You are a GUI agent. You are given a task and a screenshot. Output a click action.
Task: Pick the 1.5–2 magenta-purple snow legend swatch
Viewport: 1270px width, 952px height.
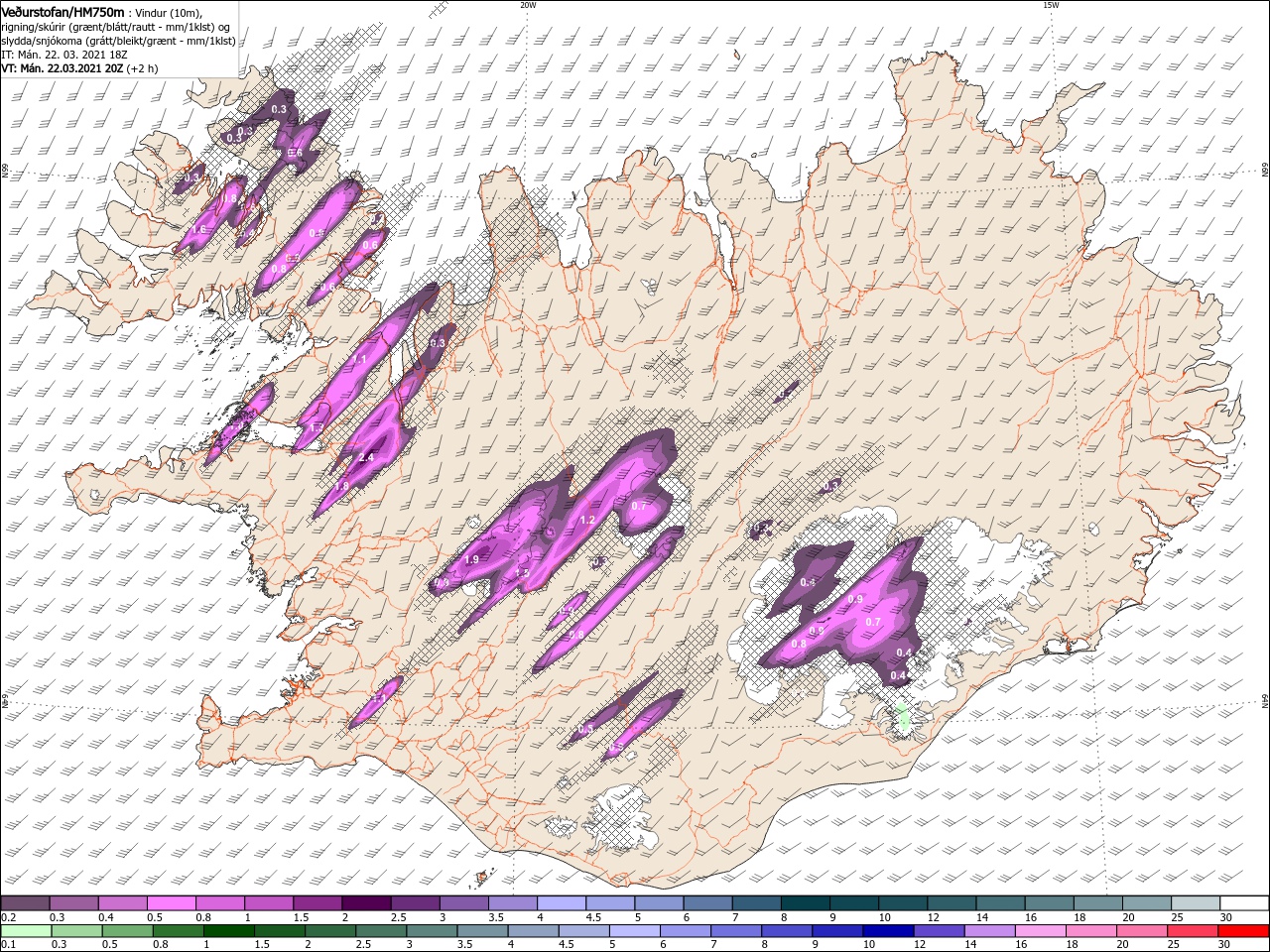(317, 903)
